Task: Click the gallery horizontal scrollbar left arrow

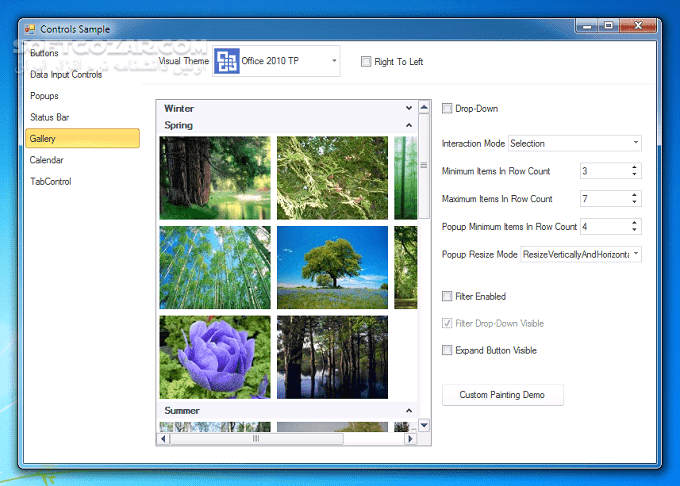Action: (x=165, y=438)
